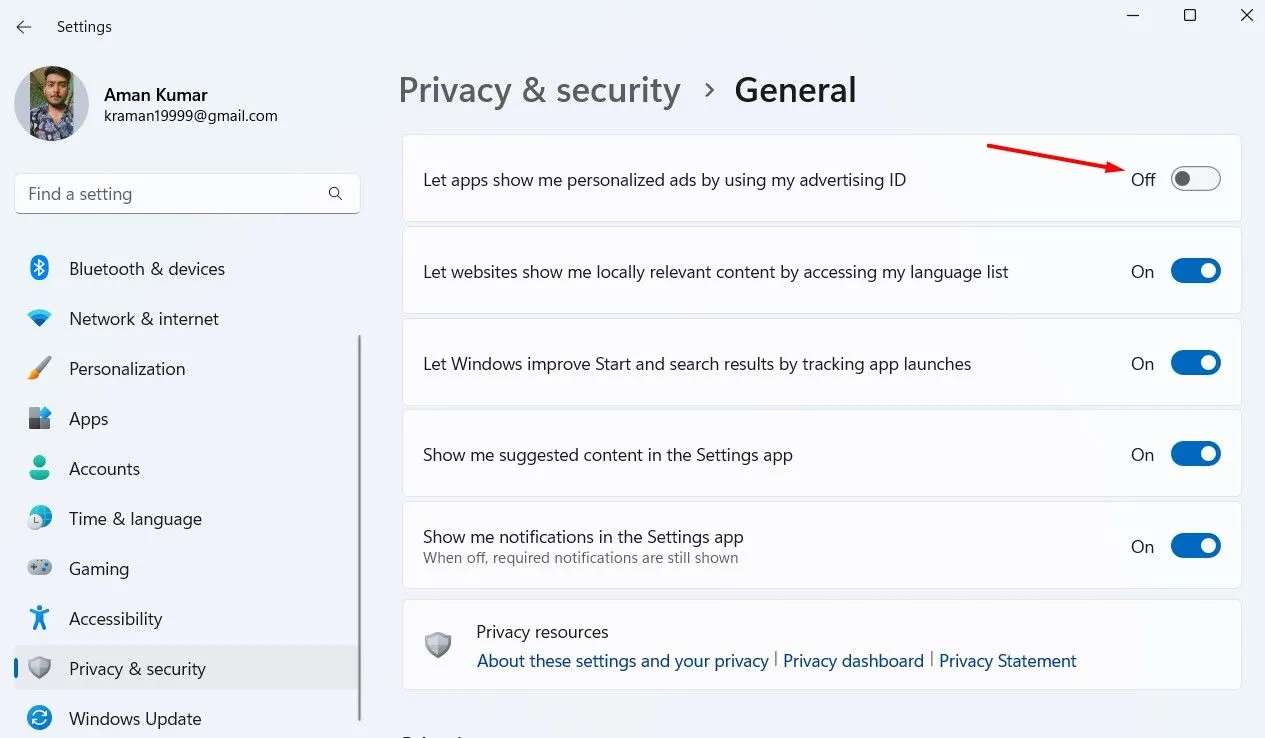
Task: Turn off tracking app launches toggle
Action: click(1195, 363)
